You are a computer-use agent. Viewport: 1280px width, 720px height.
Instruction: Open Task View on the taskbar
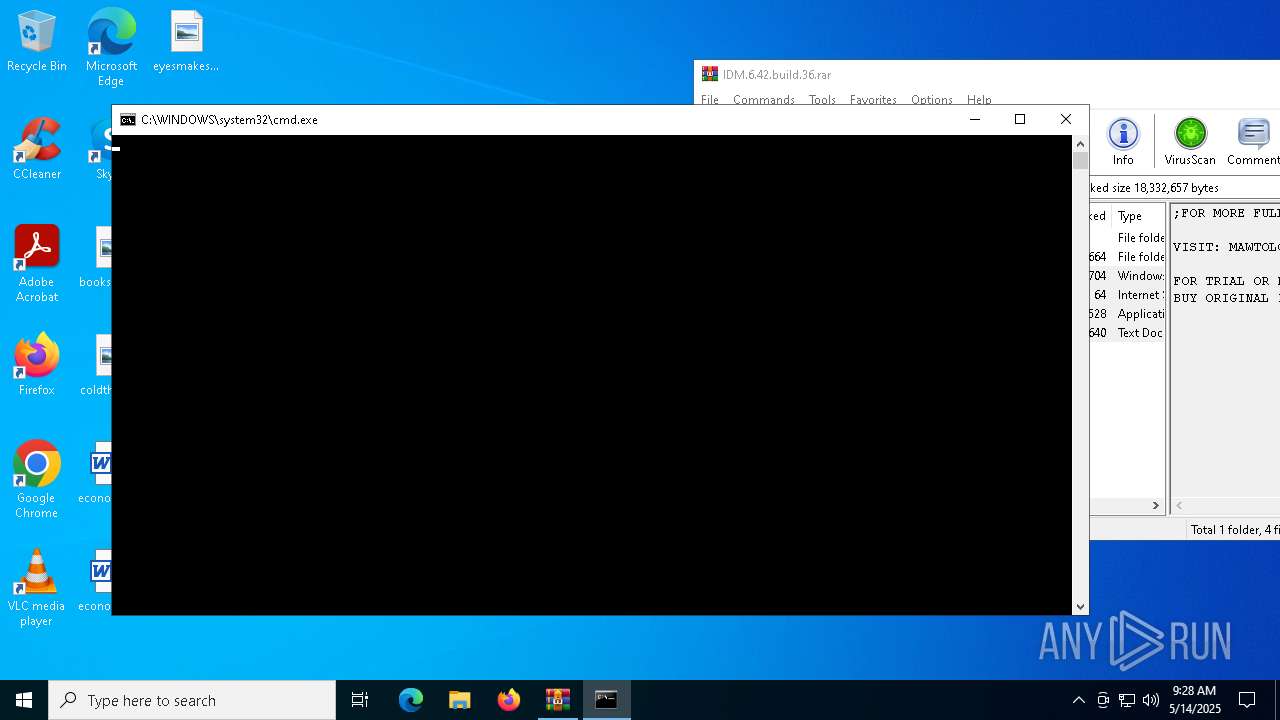(x=360, y=700)
